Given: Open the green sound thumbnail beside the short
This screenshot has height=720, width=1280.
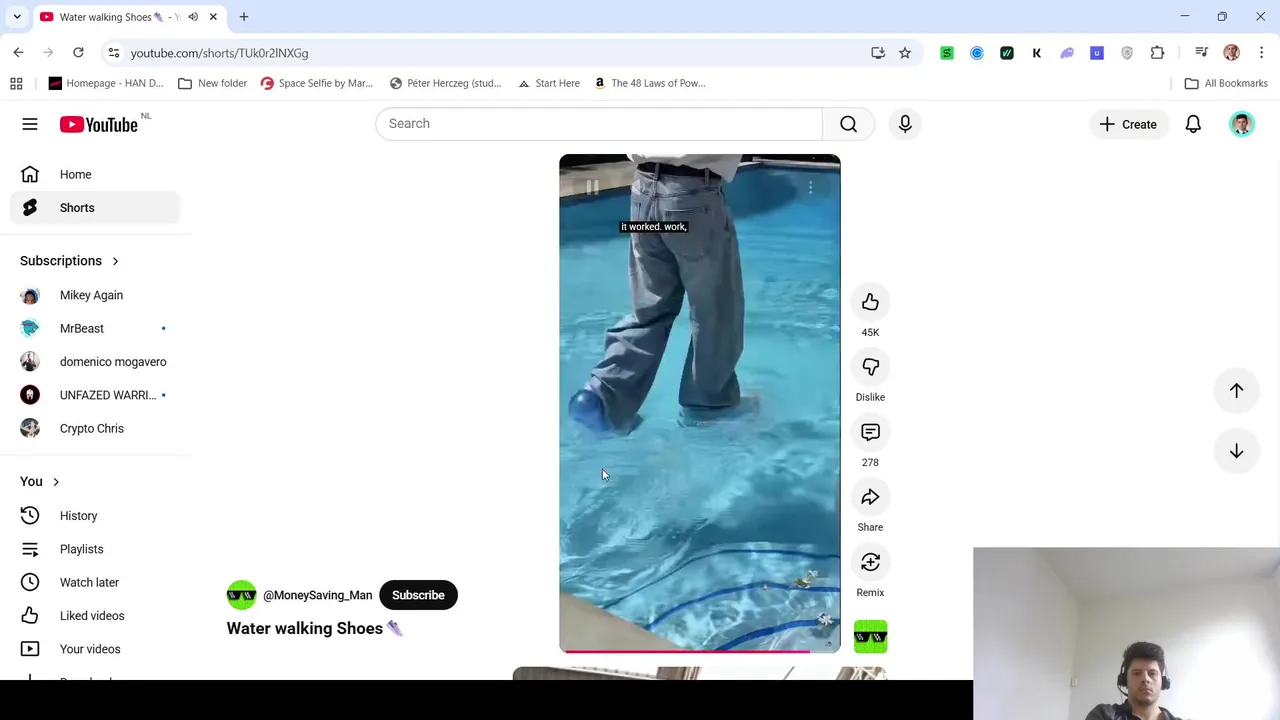Looking at the screenshot, I should coord(870,637).
